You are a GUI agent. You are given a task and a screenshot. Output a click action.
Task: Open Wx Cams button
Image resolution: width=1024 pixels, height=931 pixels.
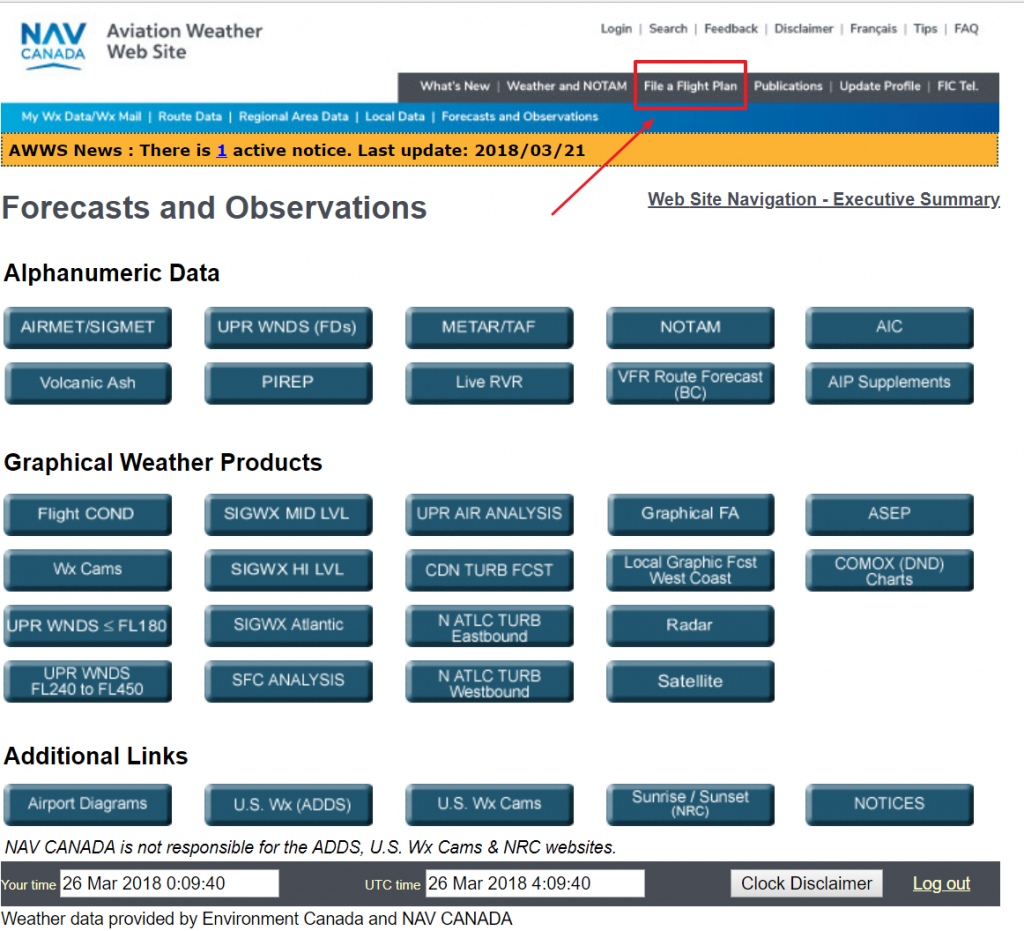87,570
